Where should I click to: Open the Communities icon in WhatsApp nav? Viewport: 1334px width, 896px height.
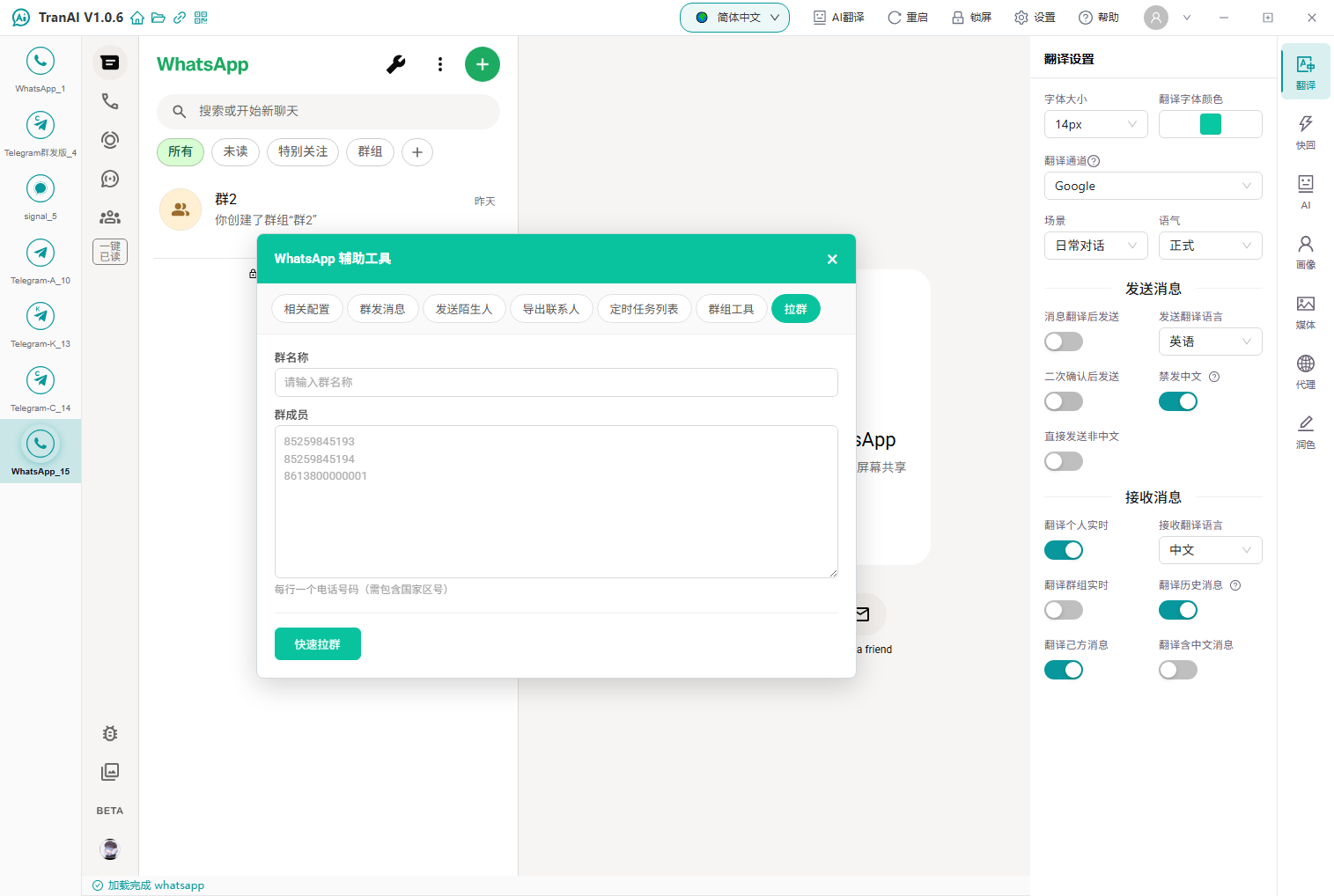pos(110,217)
